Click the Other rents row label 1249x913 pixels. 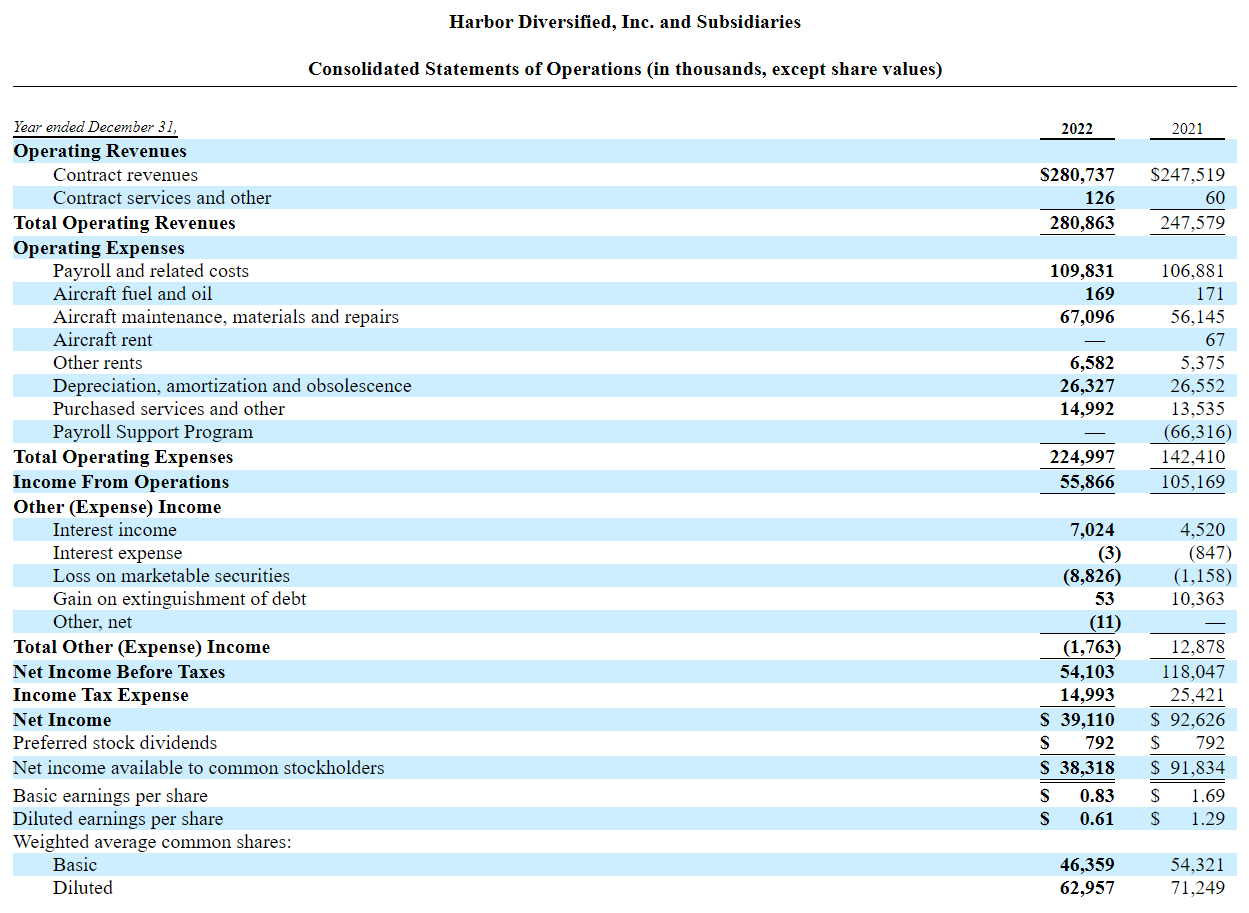(98, 363)
